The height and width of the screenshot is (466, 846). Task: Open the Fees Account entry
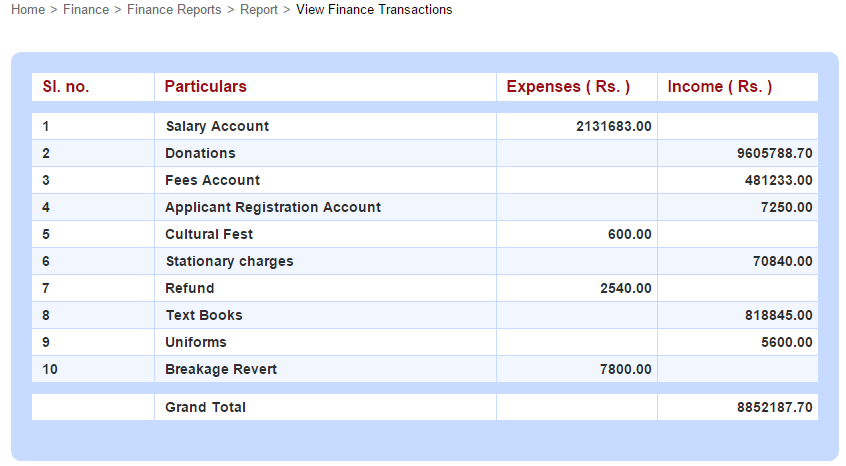tap(212, 180)
